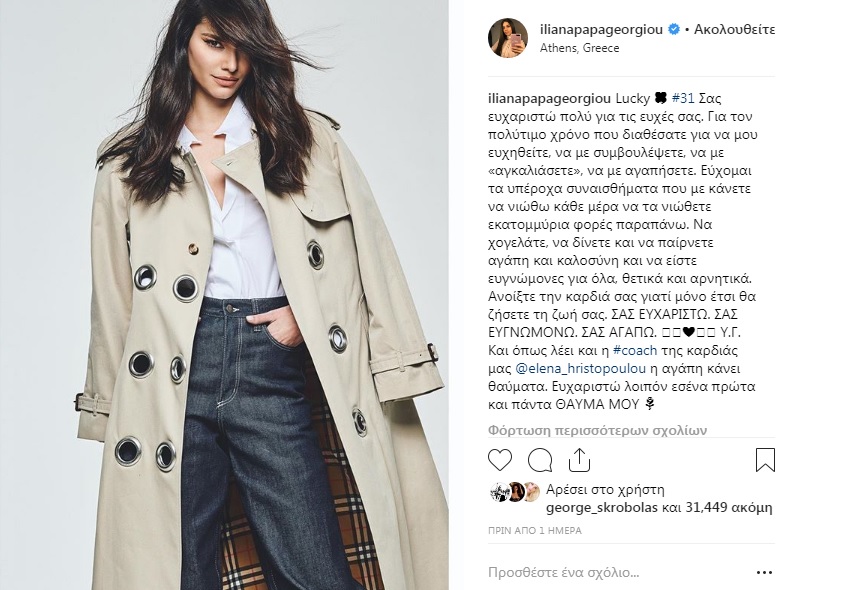The width and height of the screenshot is (862, 590).
Task: Open ilianapapageorgiou username in header
Action: point(601,29)
